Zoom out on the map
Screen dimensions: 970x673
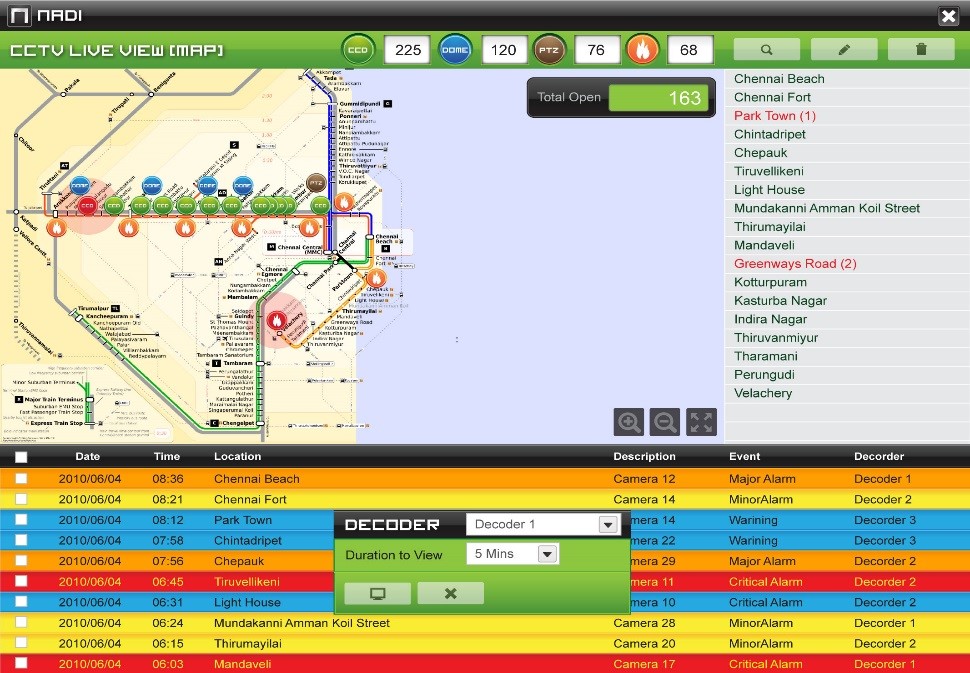(665, 422)
